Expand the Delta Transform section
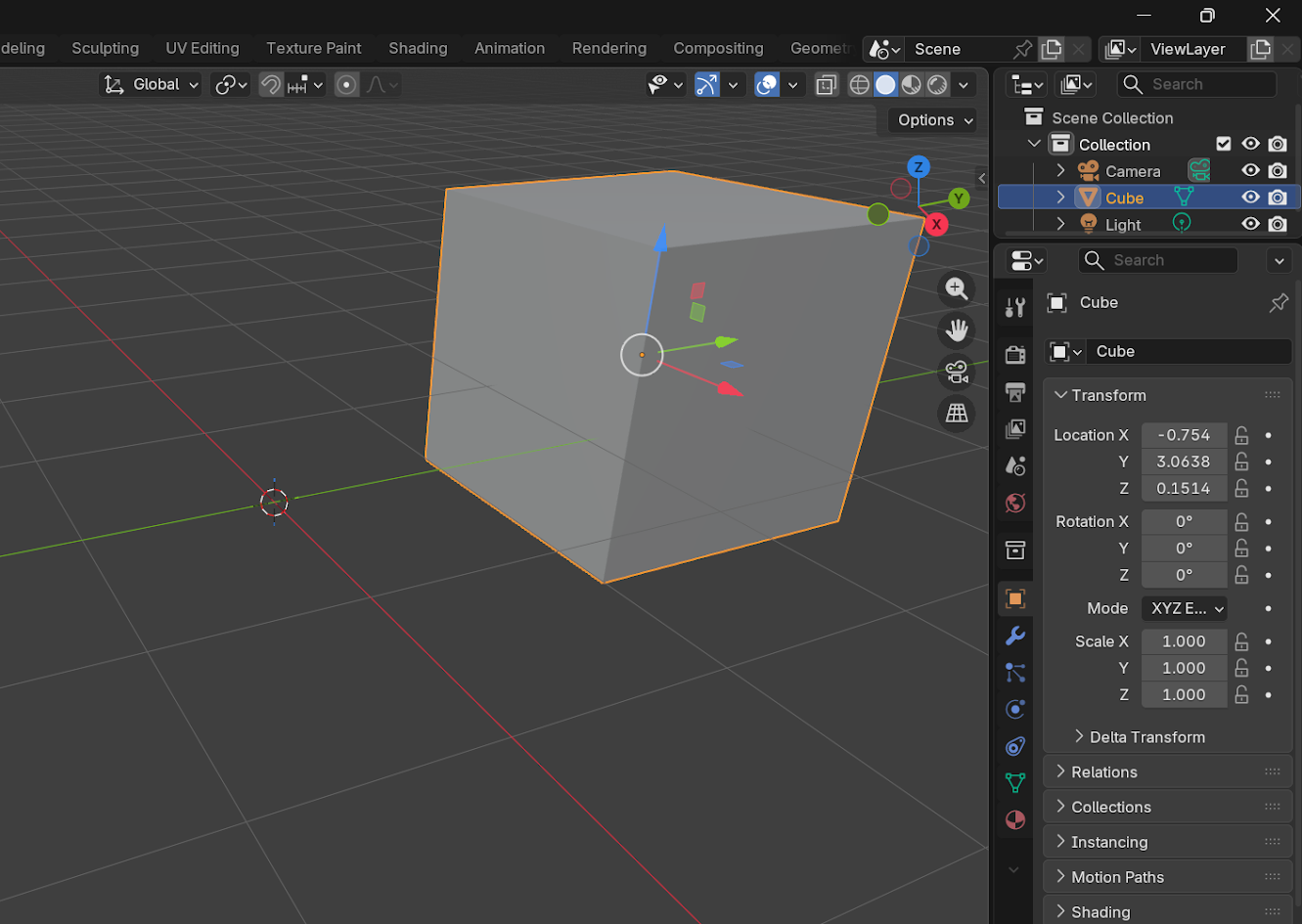Viewport: 1302px width, 924px height. click(x=1146, y=737)
